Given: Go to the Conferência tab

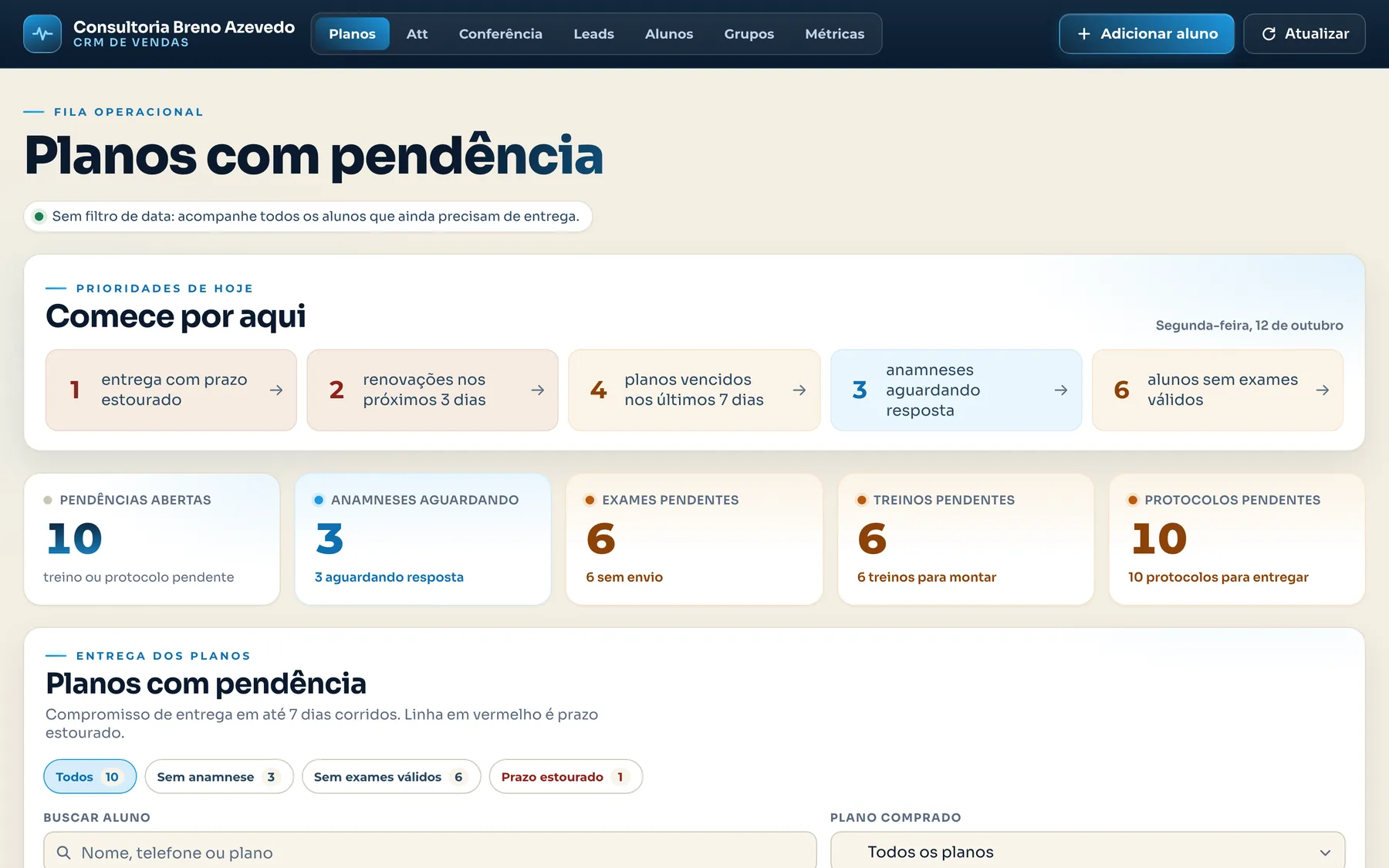Looking at the screenshot, I should (500, 34).
